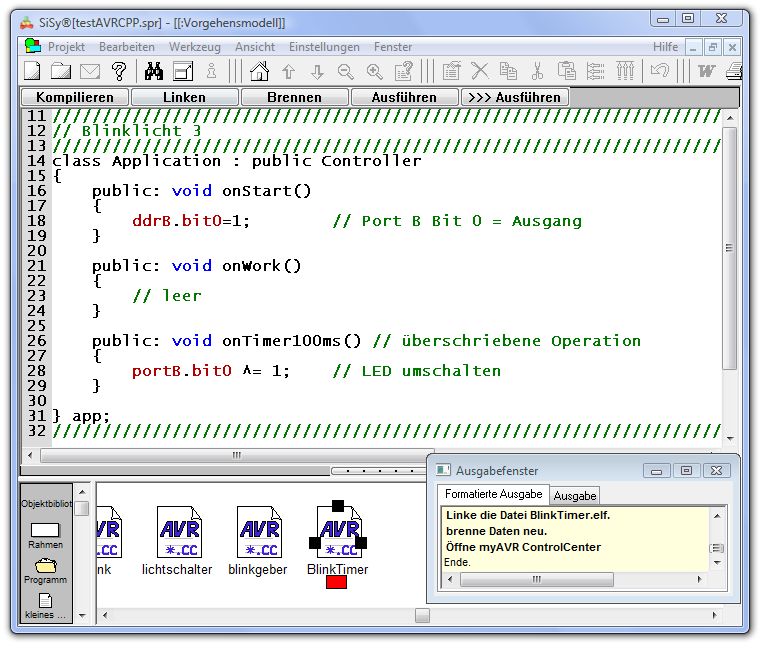
Task: Open the Projekt menu
Action: [x=66, y=47]
